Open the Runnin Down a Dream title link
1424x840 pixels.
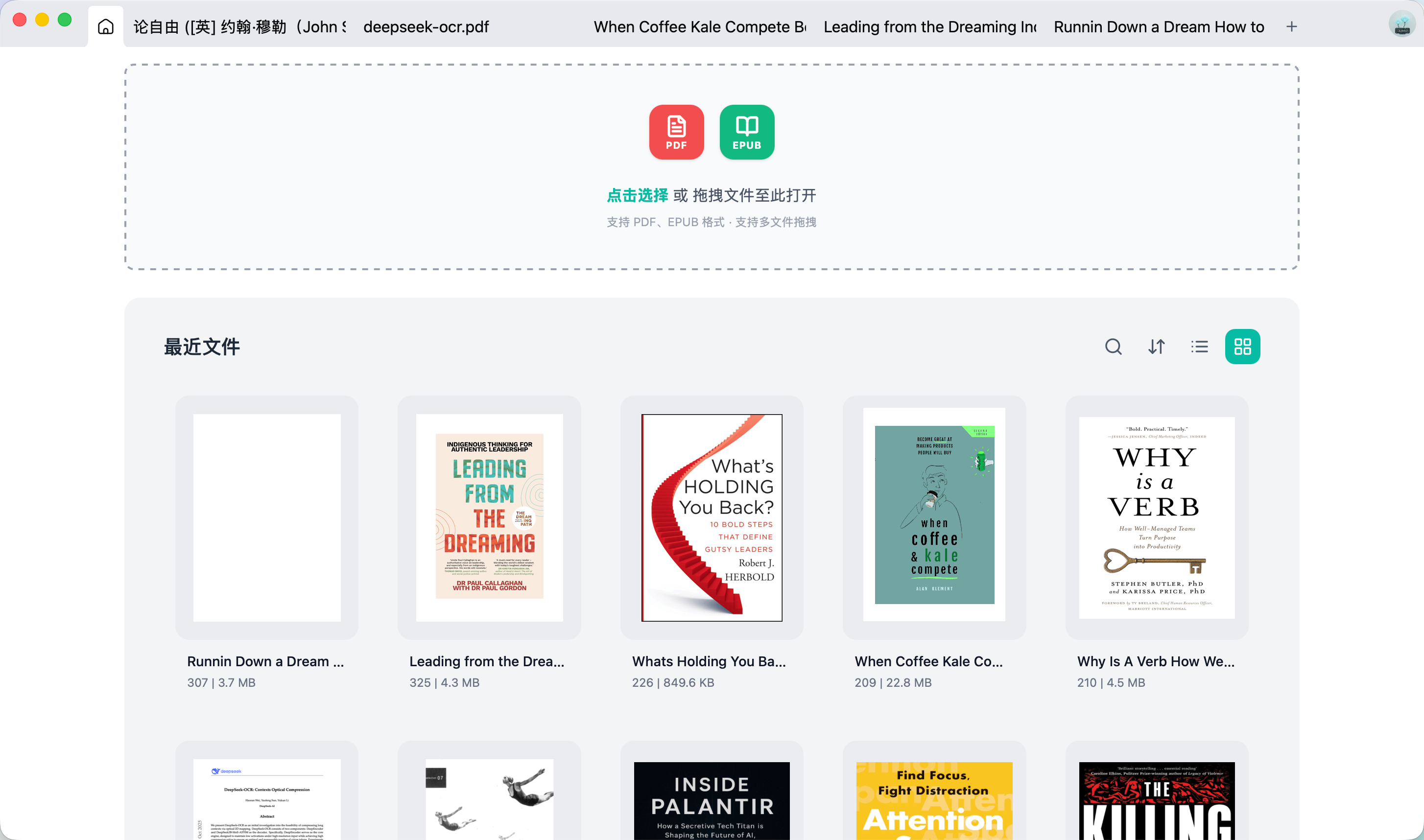265,661
